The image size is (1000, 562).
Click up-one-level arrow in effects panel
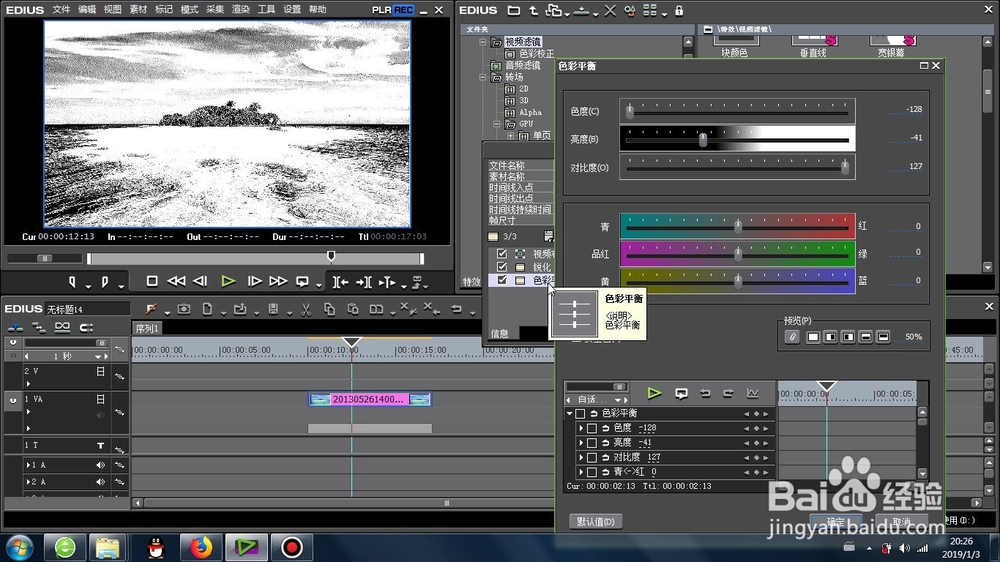click(x=533, y=10)
